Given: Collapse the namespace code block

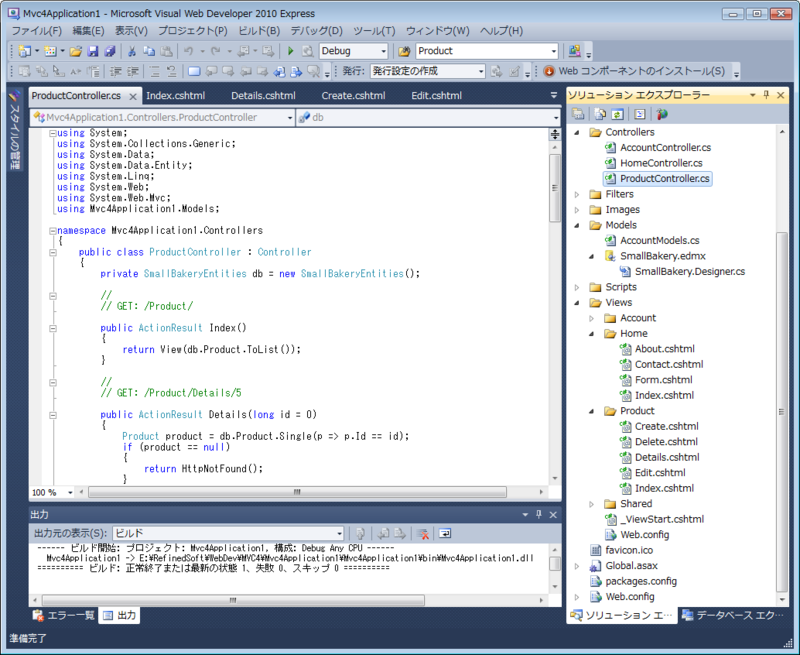Looking at the screenshot, I should (53, 231).
